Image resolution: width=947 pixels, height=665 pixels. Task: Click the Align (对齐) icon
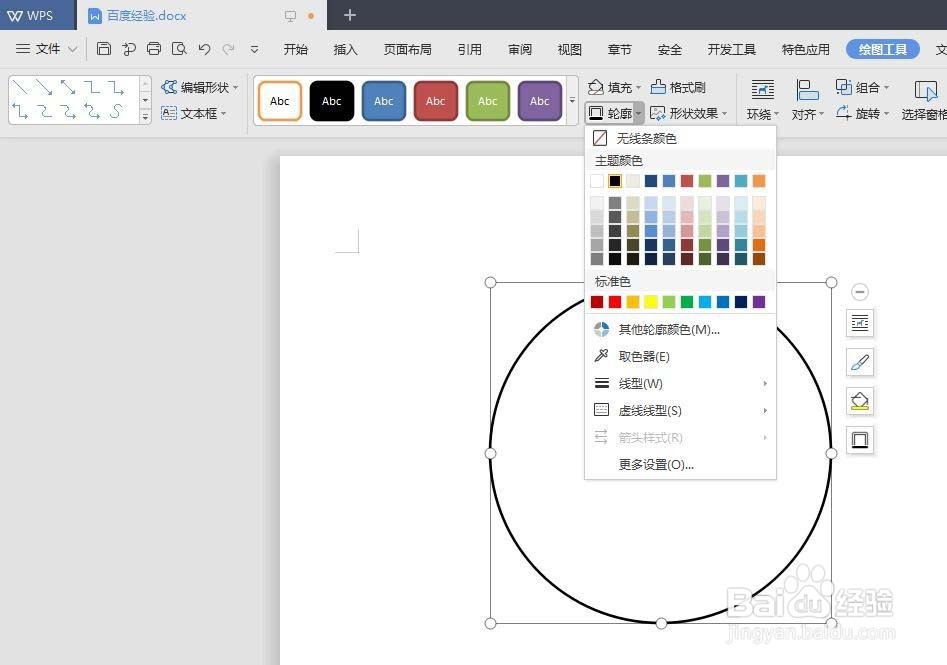tap(806, 95)
